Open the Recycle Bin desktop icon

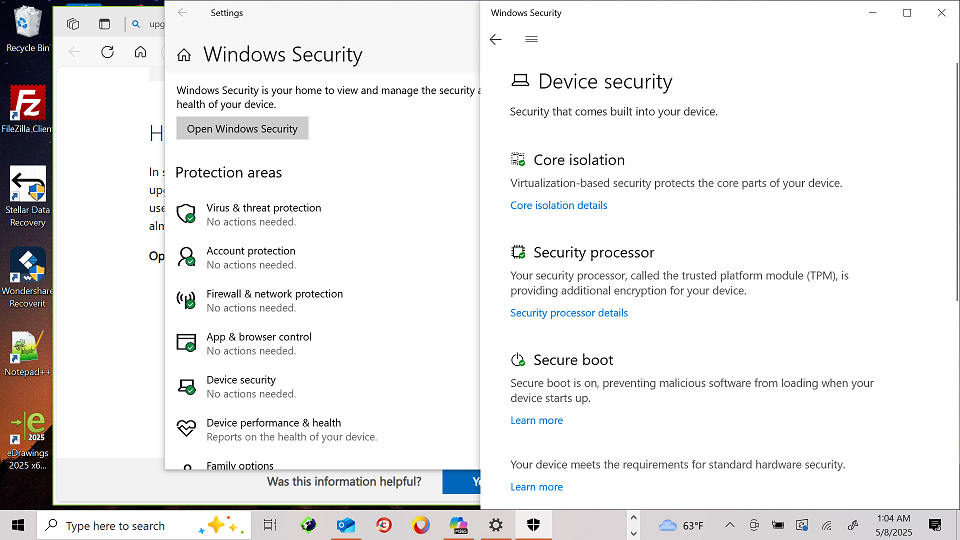coord(27,28)
